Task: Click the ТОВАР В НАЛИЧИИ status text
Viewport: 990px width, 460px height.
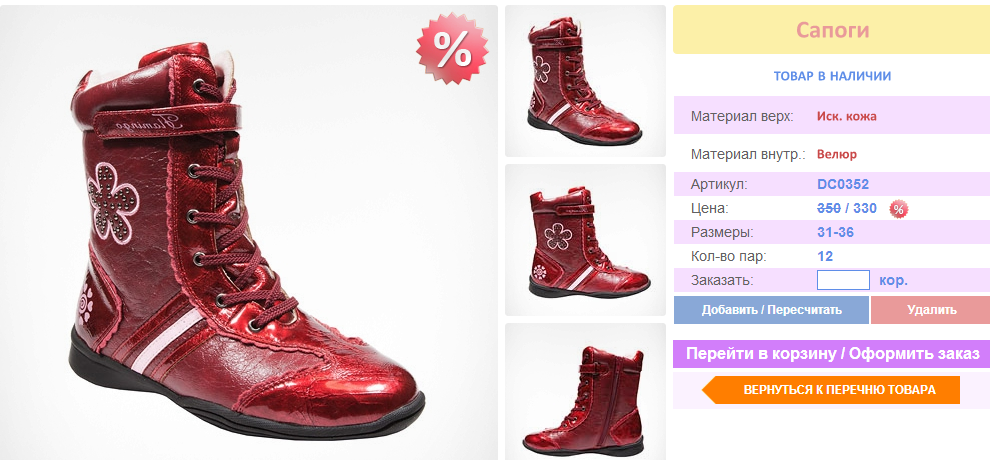Action: point(831,76)
